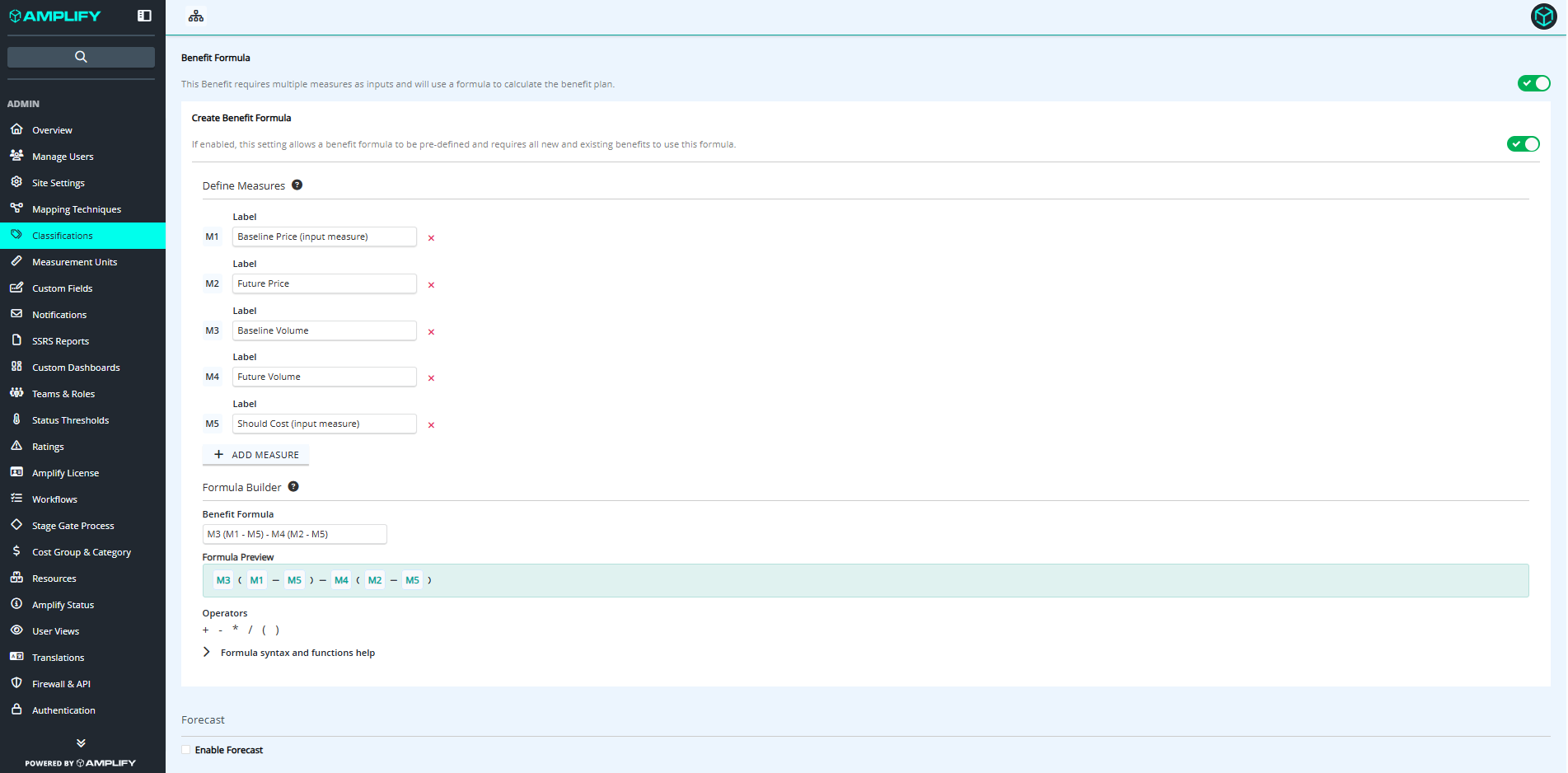This screenshot has height=773, width=1568.
Task: Toggle the Benefit Formula switch off
Action: click(1533, 83)
